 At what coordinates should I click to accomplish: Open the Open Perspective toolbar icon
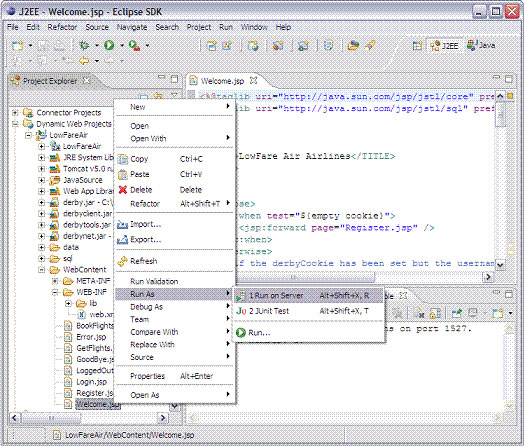tap(417, 45)
